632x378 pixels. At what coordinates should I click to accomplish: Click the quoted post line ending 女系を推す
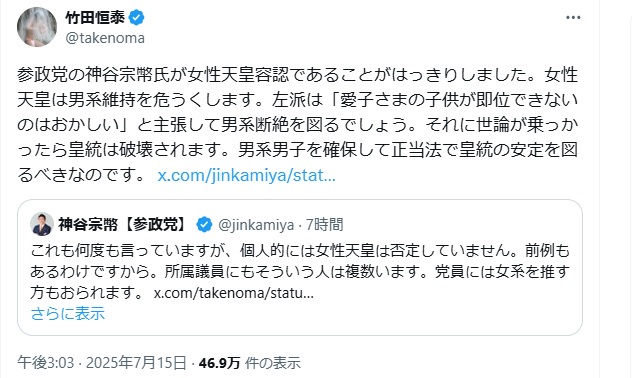coord(300,272)
